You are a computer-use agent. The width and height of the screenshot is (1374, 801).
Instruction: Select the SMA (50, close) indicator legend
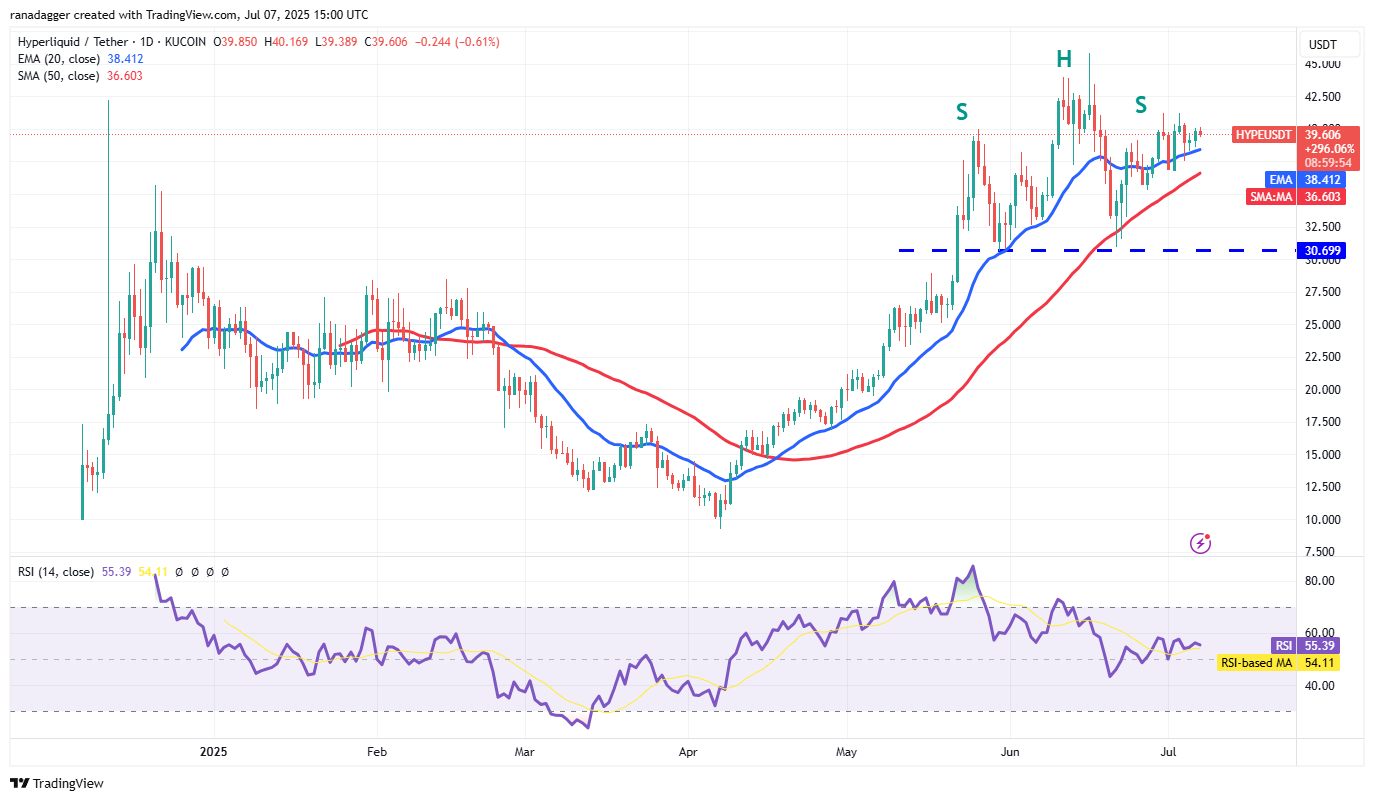pyautogui.click(x=58, y=76)
